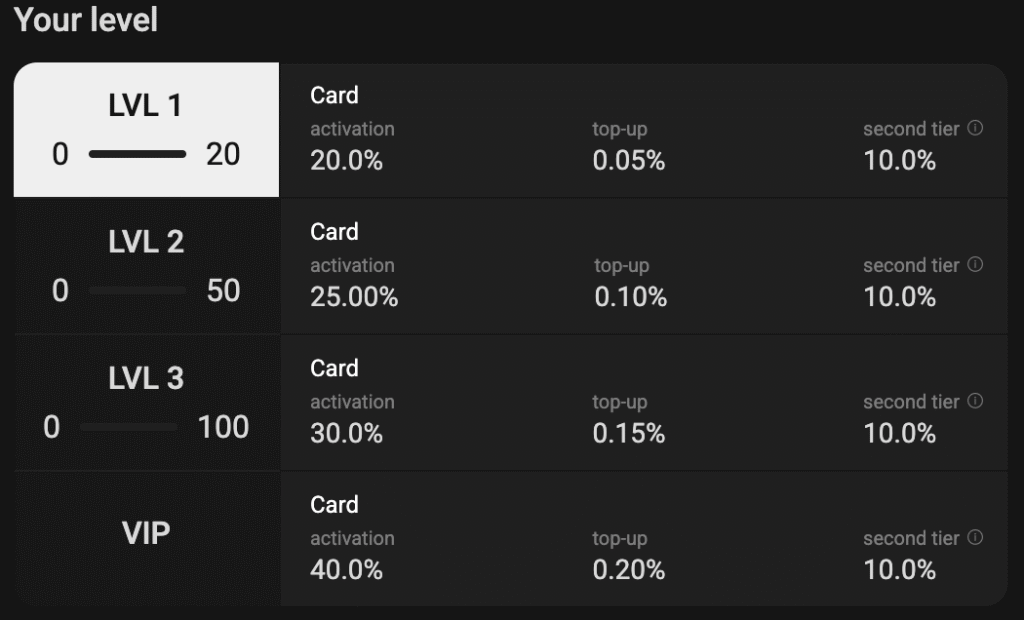Screen dimensions: 1024x620
Task: Click the 0.10% top-up value
Action: coord(630,297)
